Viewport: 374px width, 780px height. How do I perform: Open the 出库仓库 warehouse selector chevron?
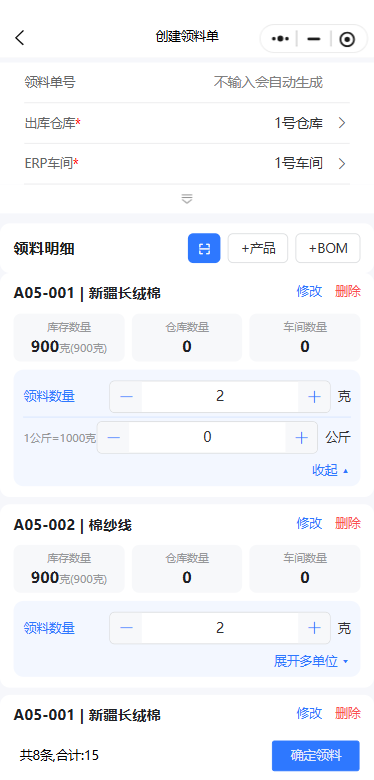click(342, 123)
